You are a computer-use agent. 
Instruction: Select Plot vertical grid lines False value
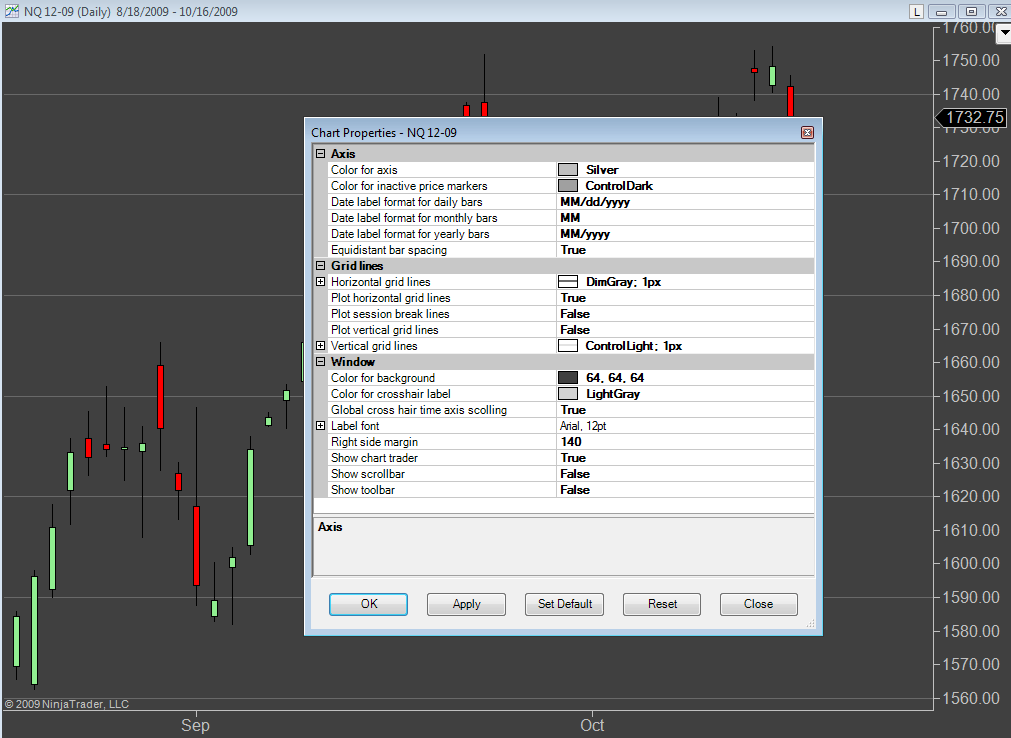point(685,330)
